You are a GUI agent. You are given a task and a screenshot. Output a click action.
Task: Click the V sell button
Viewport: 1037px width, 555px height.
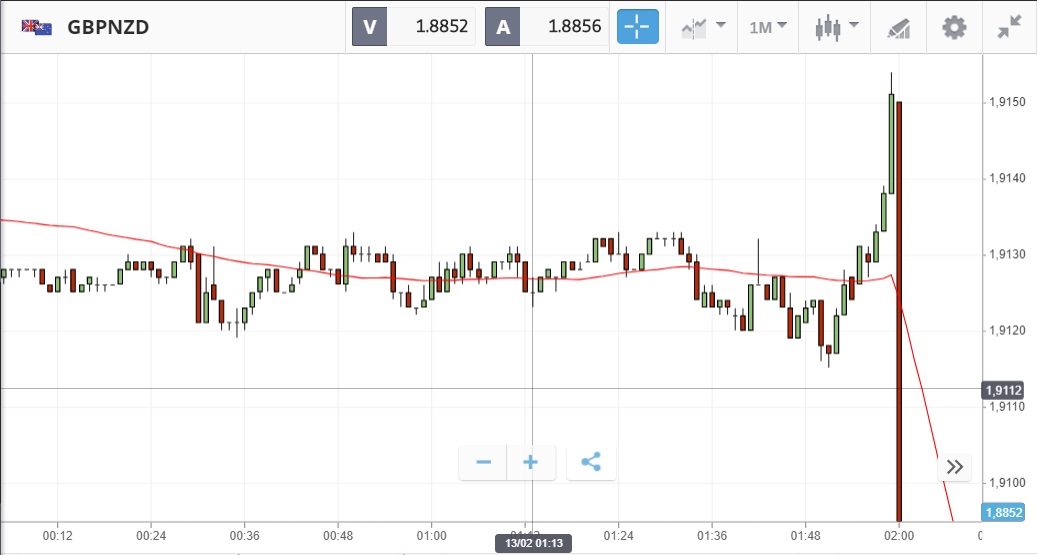click(369, 27)
